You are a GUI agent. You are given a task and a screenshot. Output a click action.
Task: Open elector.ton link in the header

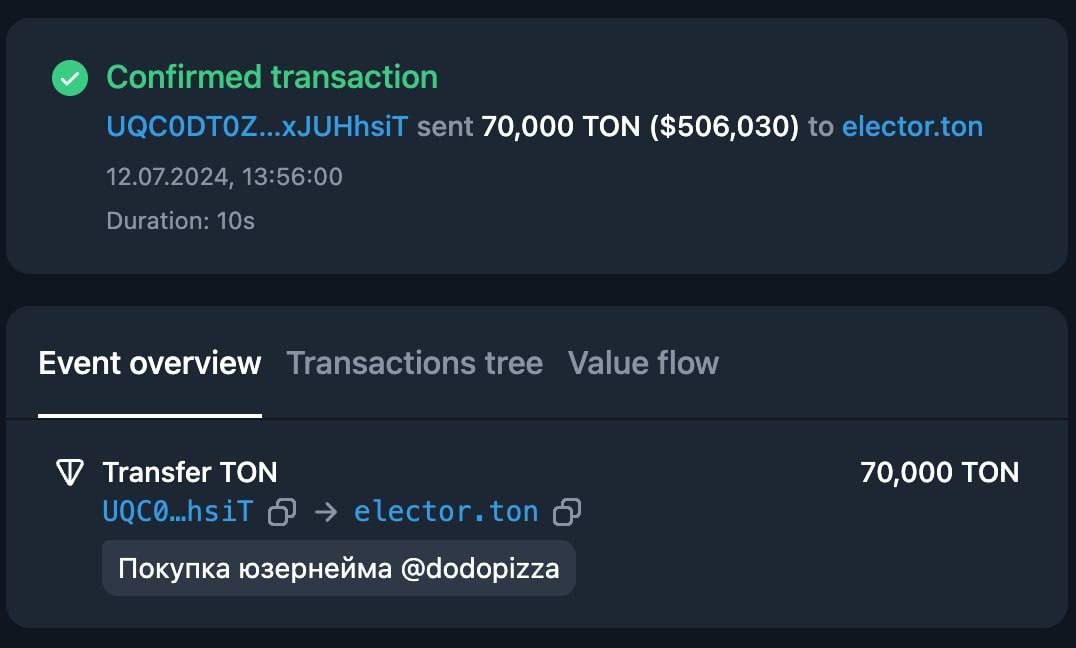[913, 127]
